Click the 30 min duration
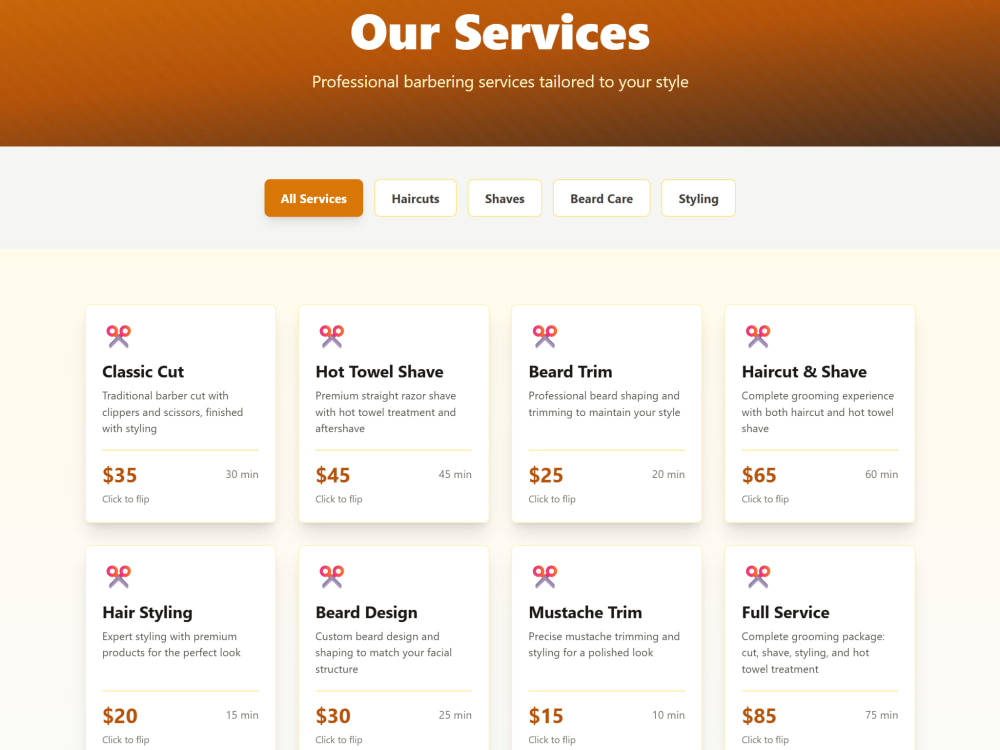Viewport: 1000px width, 750px height. point(242,474)
